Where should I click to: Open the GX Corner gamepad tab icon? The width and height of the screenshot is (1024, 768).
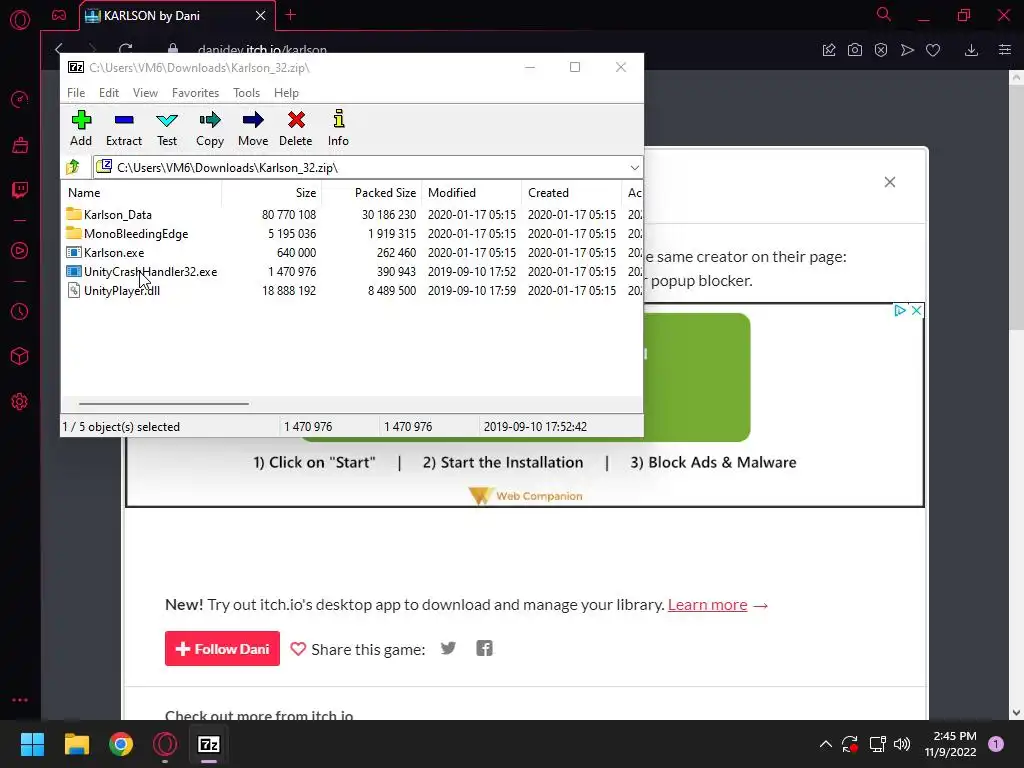coord(59,15)
